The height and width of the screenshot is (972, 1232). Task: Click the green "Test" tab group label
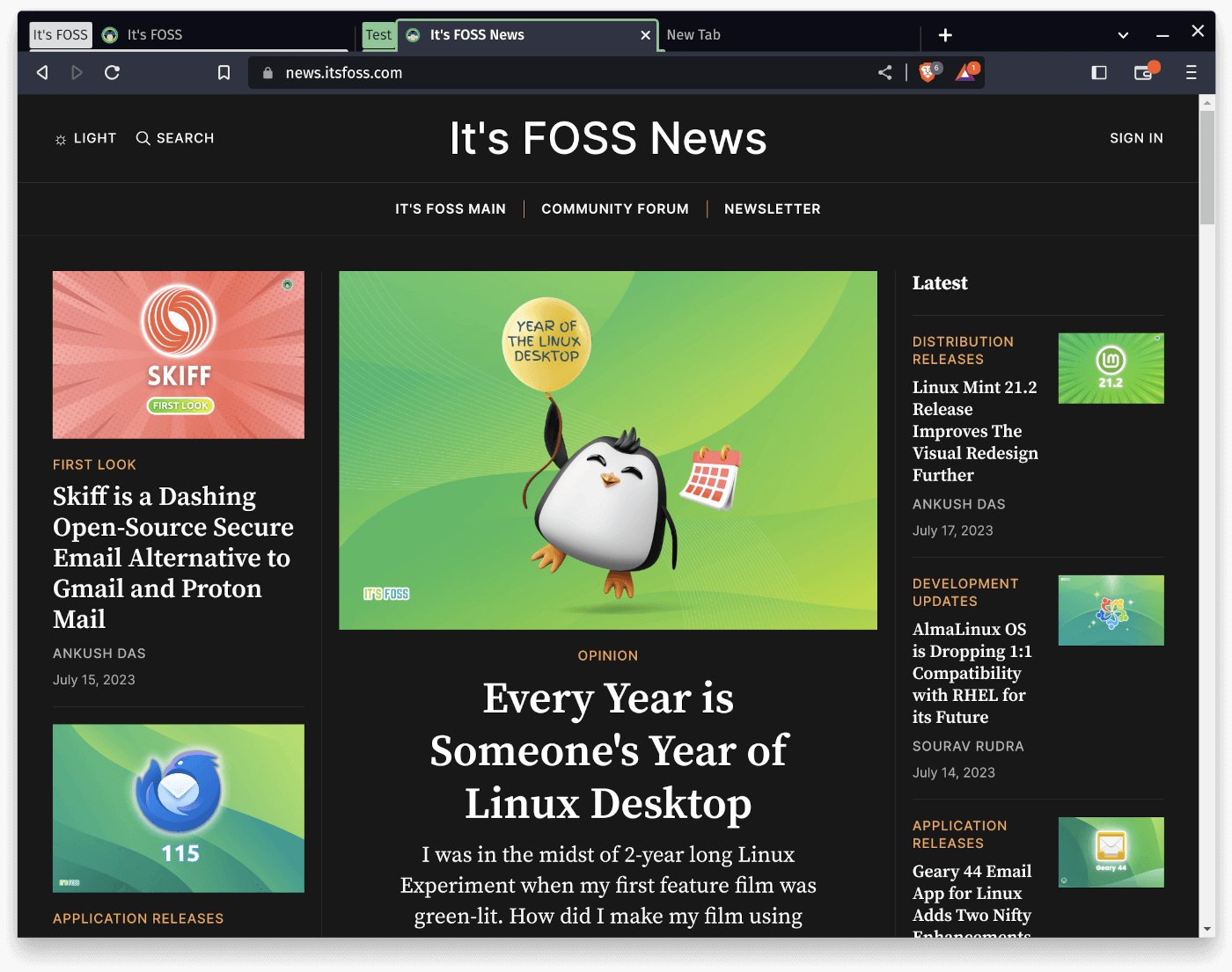click(x=378, y=35)
